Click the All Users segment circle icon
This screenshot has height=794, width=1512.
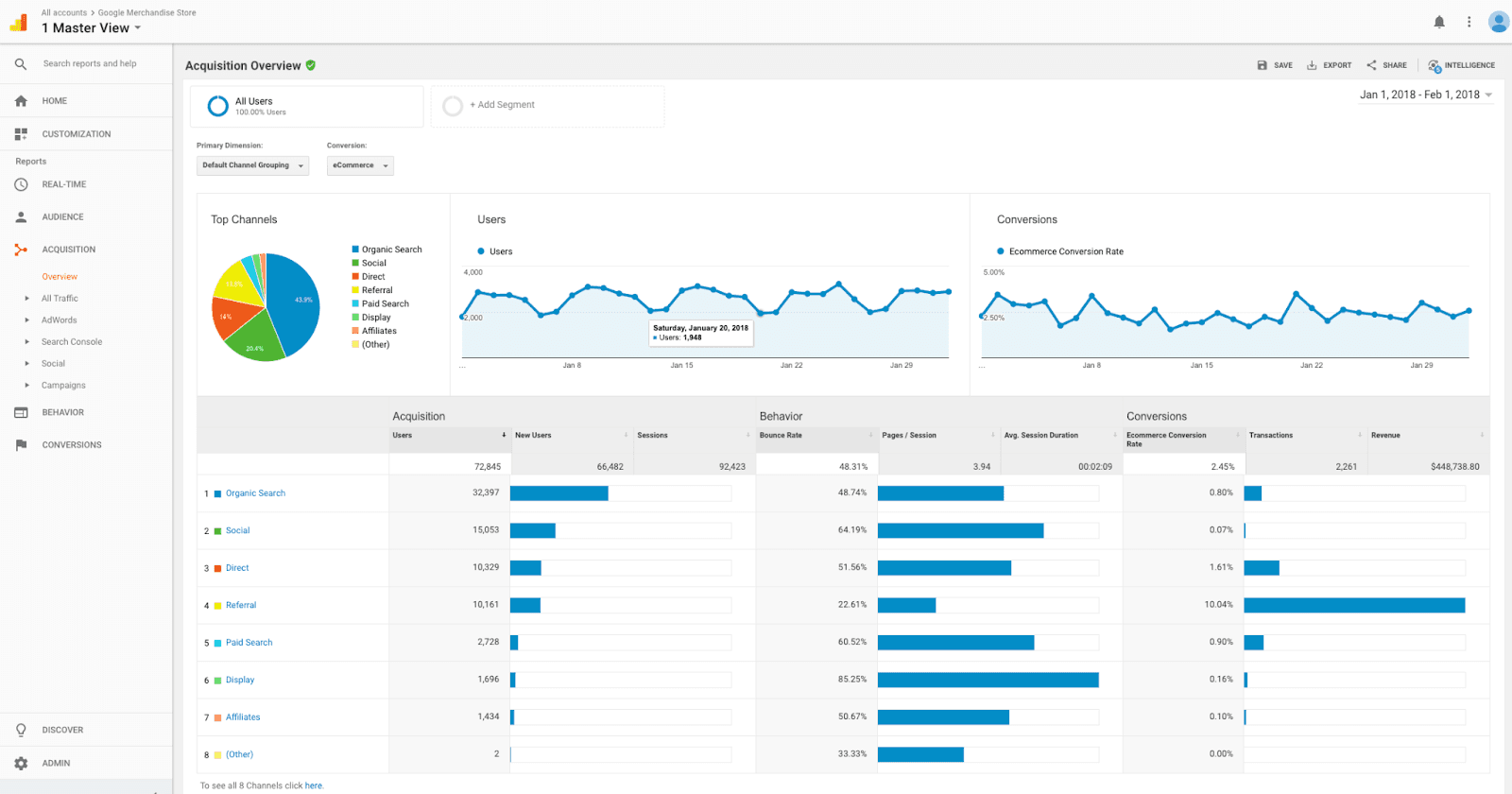pyautogui.click(x=217, y=106)
